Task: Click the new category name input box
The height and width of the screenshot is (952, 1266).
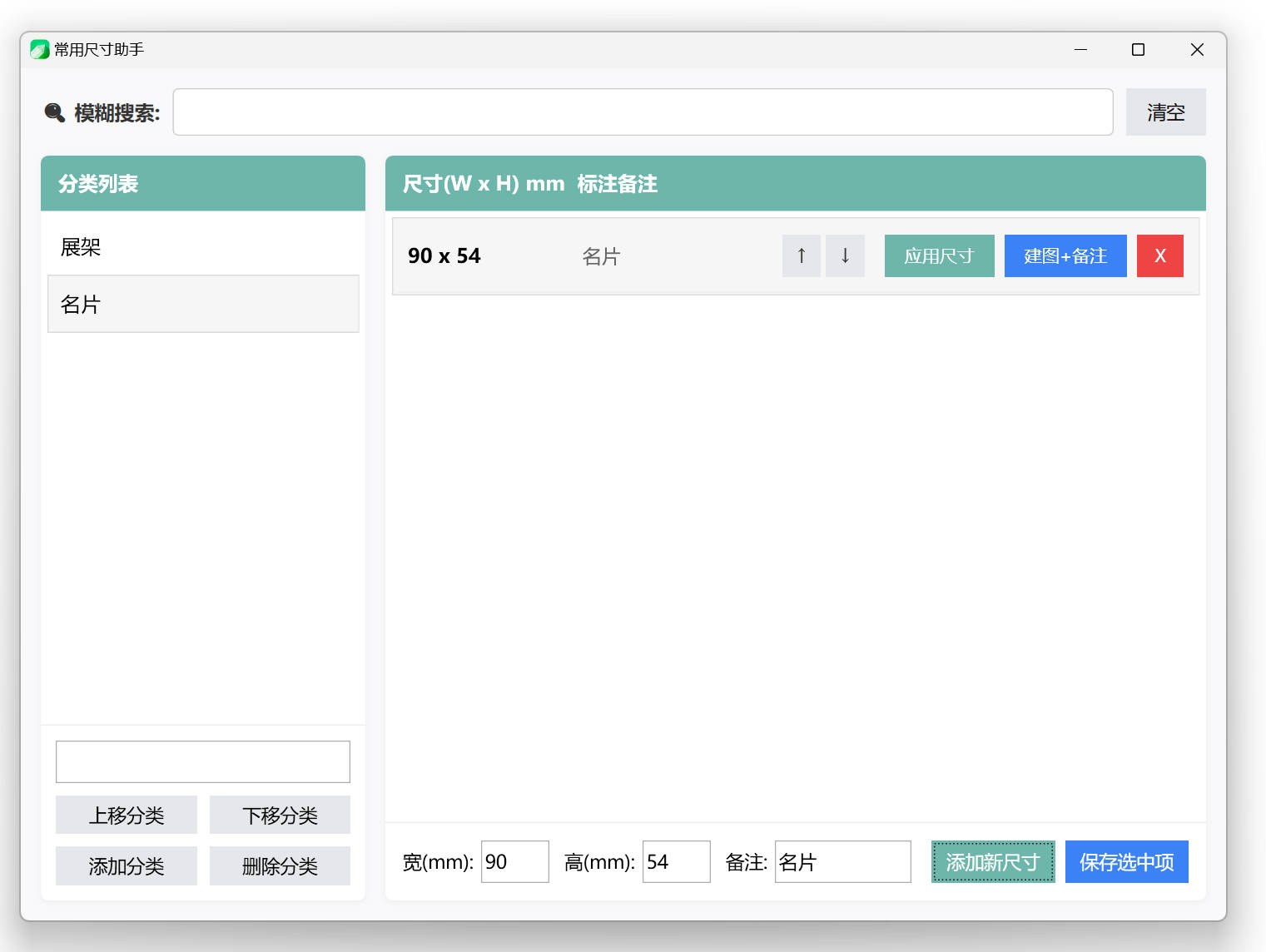Action: pyautogui.click(x=203, y=761)
